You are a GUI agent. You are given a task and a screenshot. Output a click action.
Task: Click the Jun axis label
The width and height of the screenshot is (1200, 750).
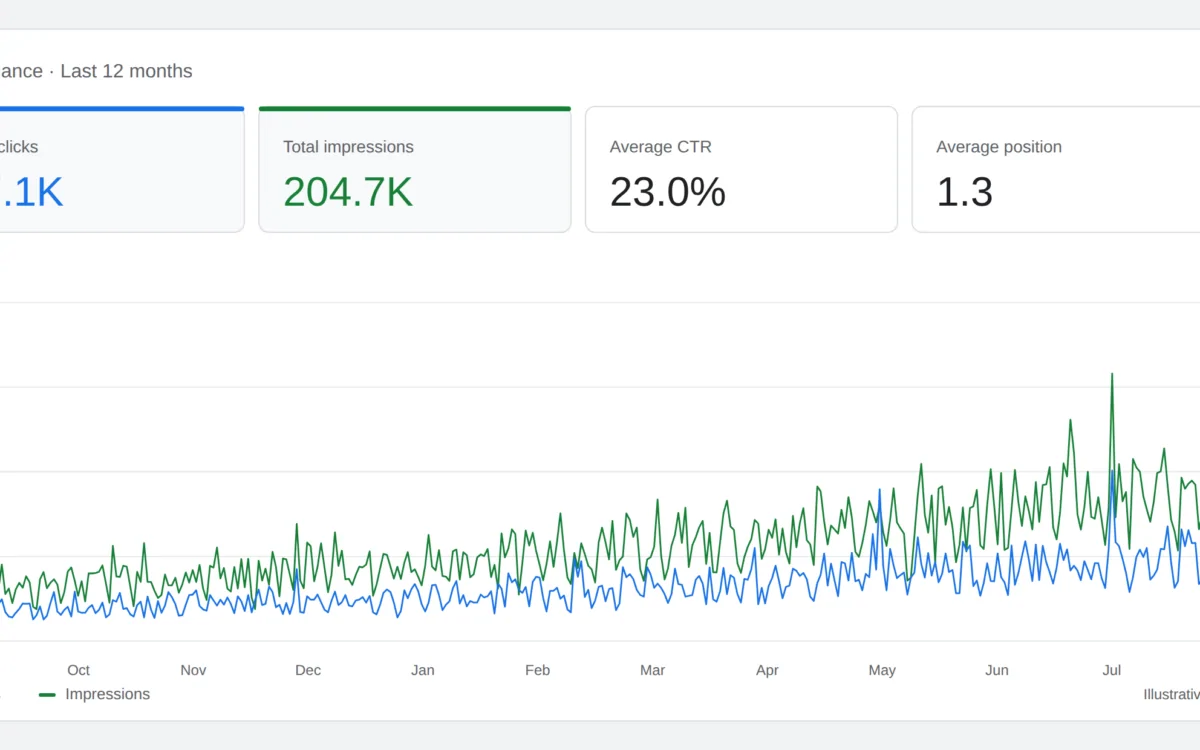click(997, 670)
